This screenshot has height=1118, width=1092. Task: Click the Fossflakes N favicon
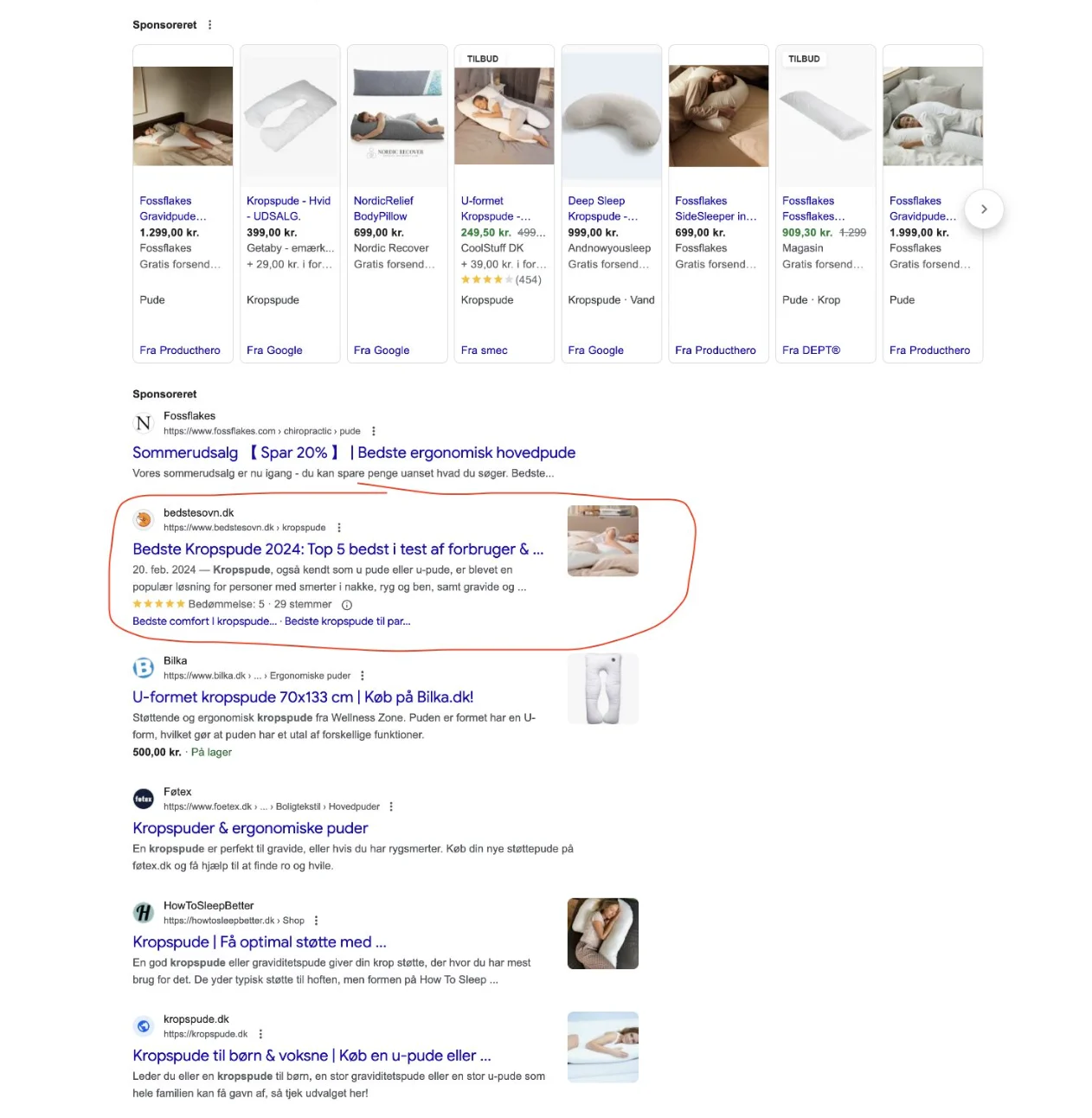tap(144, 423)
